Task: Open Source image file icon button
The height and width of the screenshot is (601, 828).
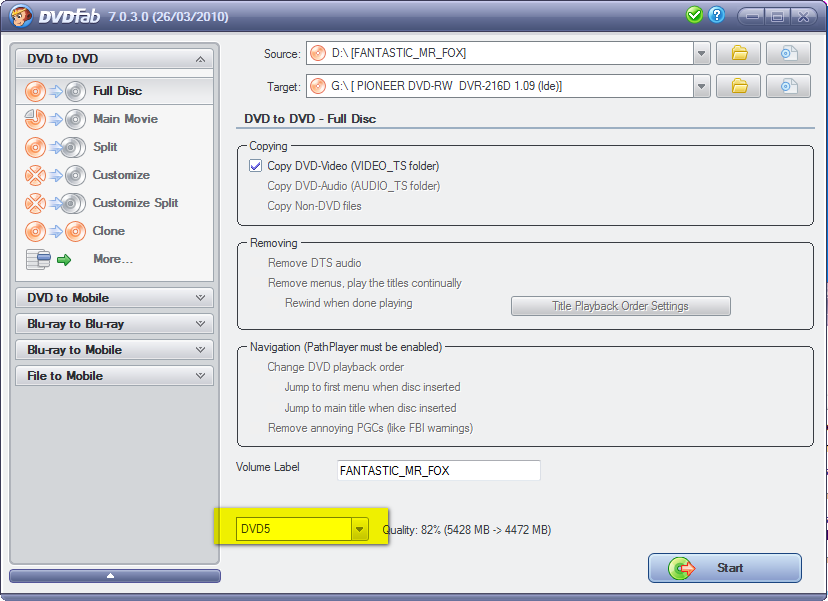Action: (788, 53)
